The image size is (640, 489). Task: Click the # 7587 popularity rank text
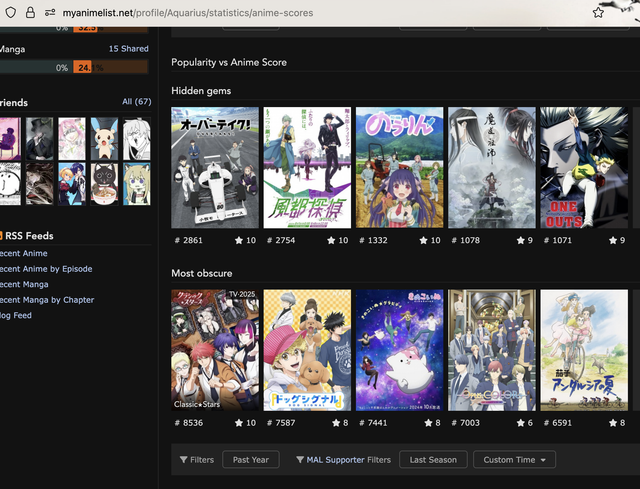pyautogui.click(x=281, y=422)
